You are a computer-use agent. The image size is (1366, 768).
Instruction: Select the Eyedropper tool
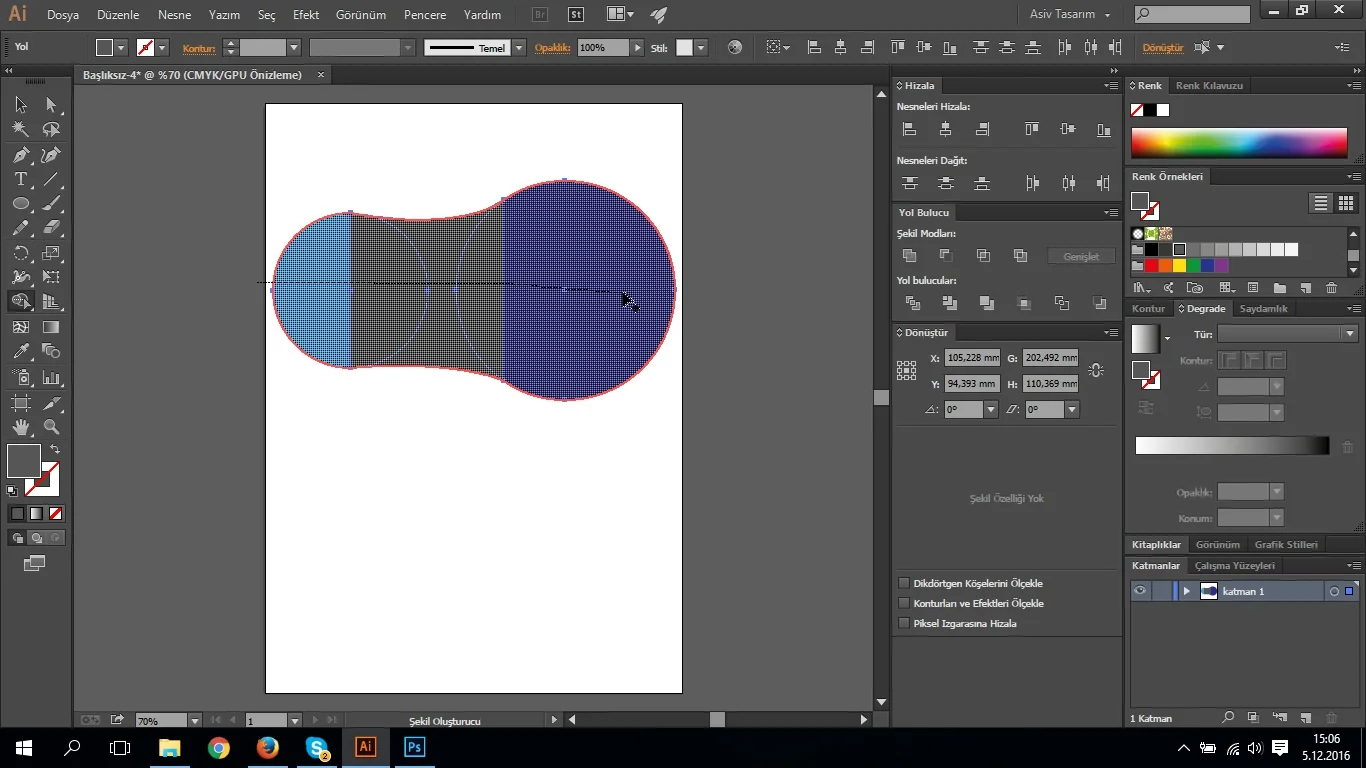pyautogui.click(x=21, y=351)
